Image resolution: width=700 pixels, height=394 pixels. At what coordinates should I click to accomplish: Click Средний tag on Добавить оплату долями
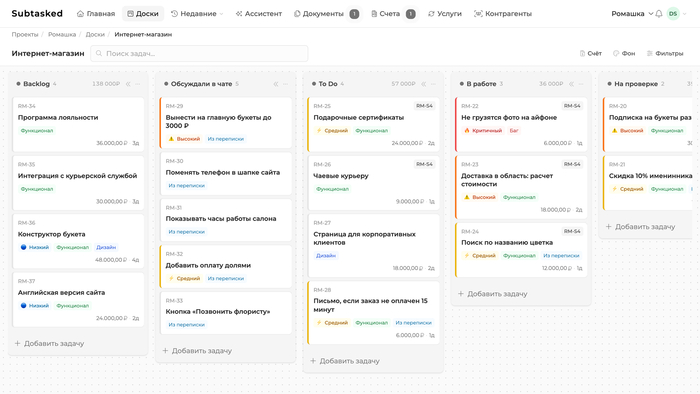coord(184,278)
